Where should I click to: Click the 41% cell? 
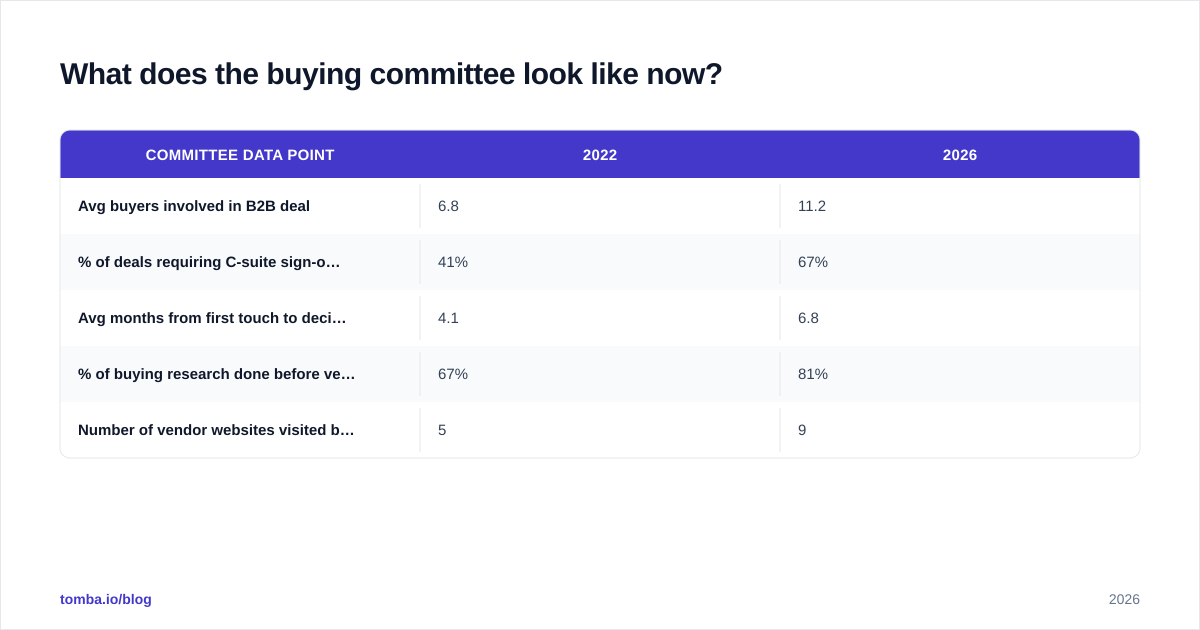click(453, 262)
